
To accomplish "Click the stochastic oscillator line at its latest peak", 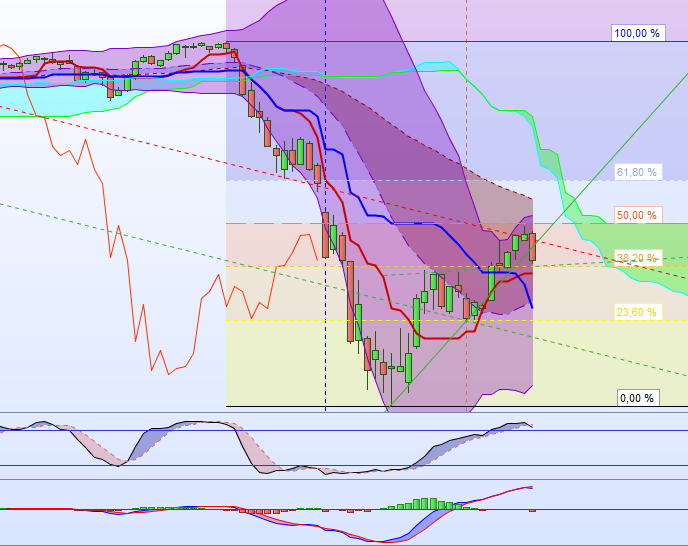I will [523, 423].
